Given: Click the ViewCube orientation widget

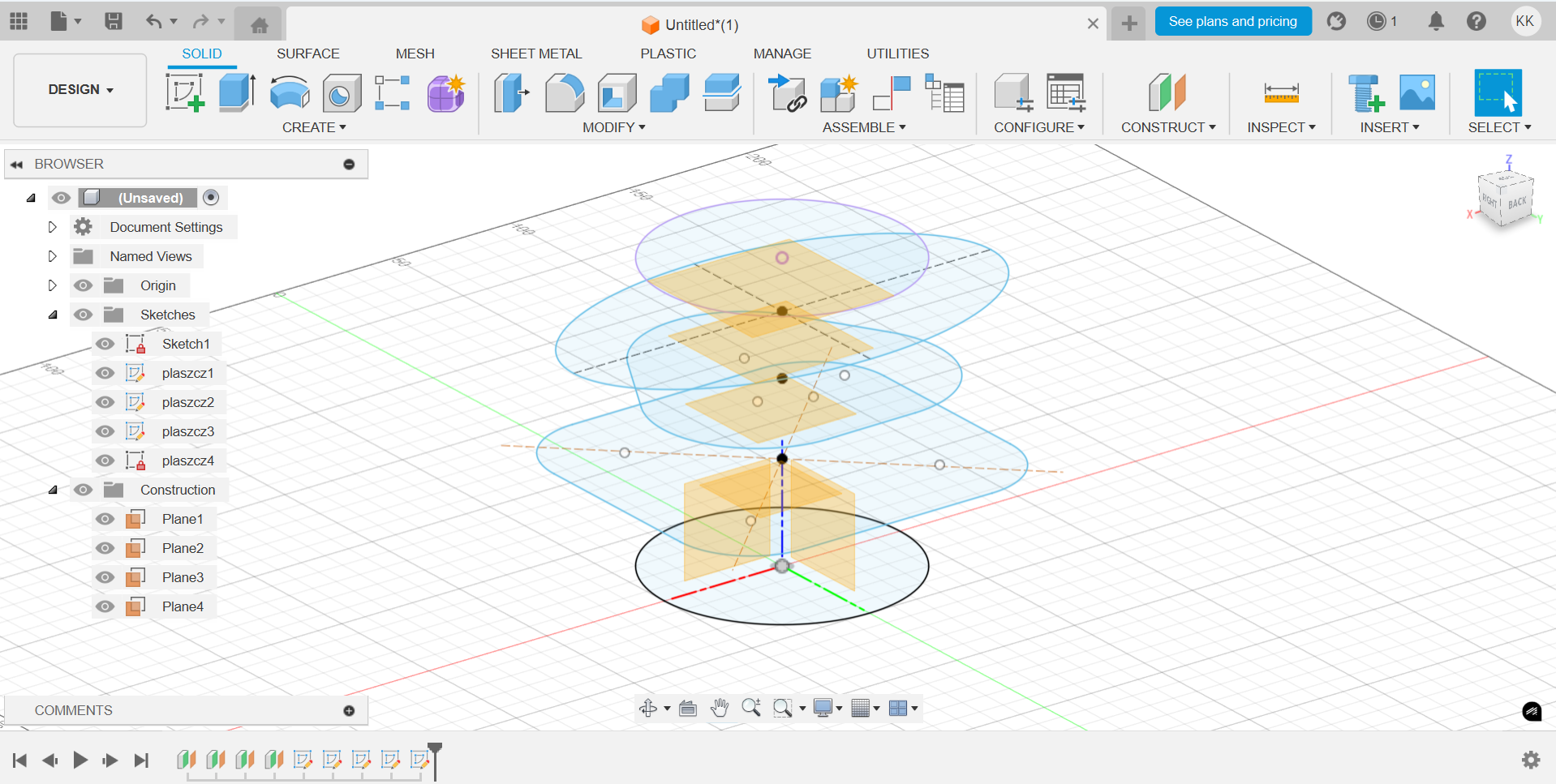Looking at the screenshot, I should click(1506, 198).
